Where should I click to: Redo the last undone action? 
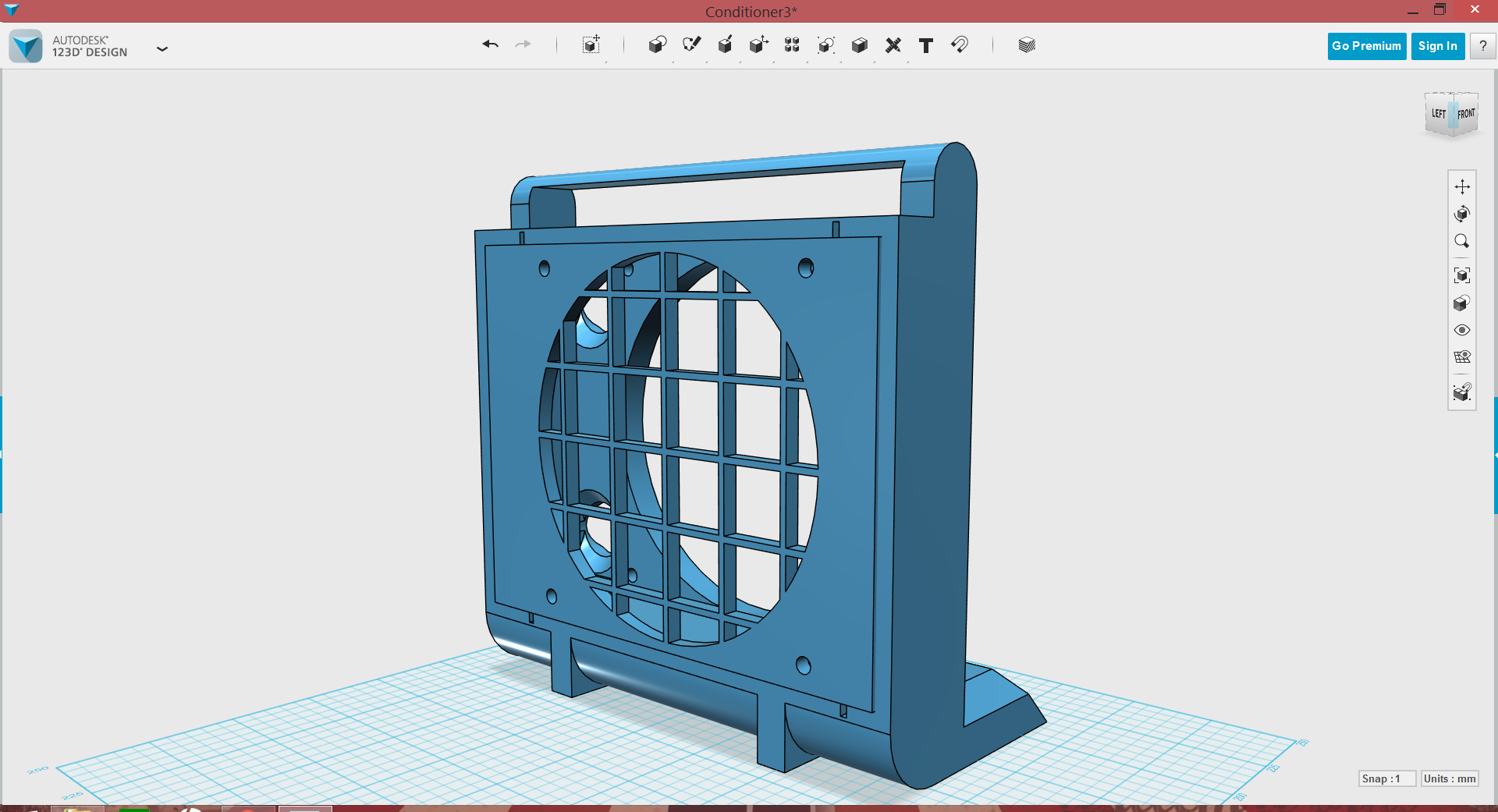click(x=523, y=44)
